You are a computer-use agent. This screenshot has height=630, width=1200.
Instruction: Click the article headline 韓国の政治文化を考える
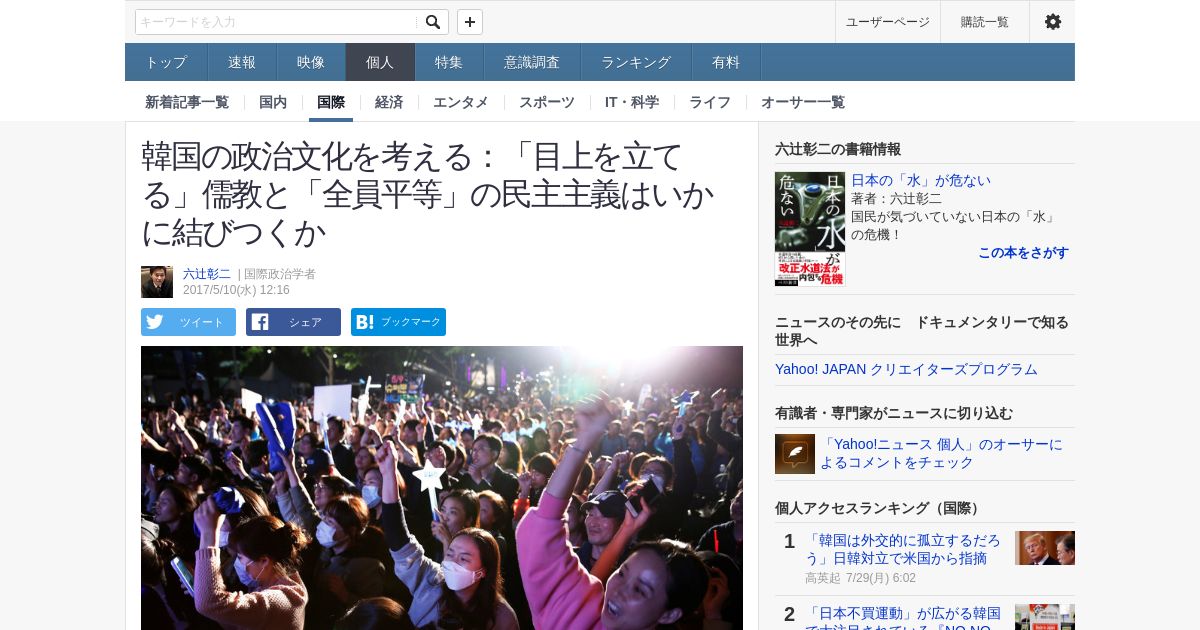(428, 194)
